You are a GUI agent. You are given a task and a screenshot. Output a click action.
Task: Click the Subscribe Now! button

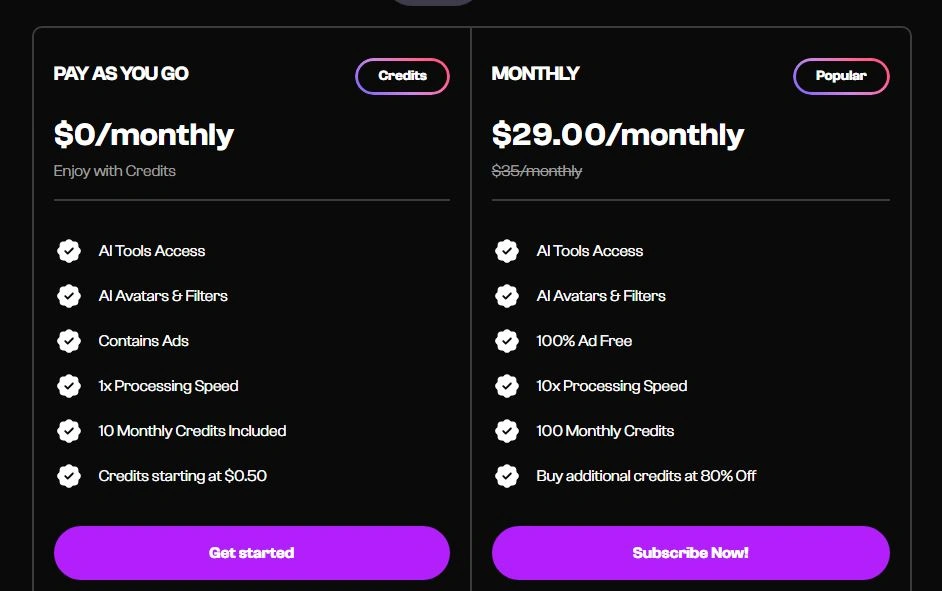690,553
